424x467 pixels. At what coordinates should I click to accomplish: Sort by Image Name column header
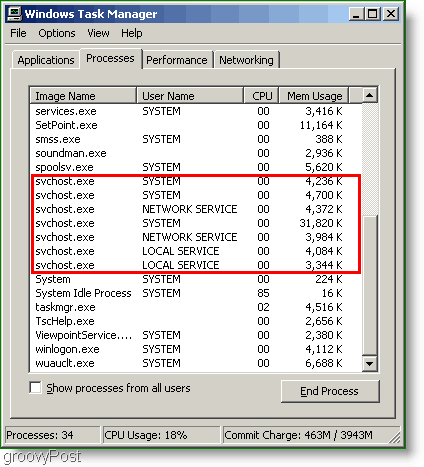[83, 96]
